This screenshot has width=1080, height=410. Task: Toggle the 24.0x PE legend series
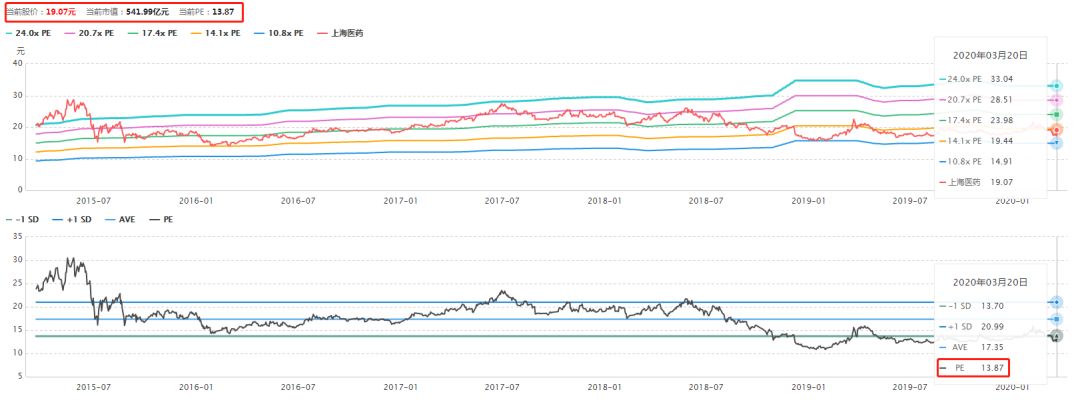[x=29, y=32]
